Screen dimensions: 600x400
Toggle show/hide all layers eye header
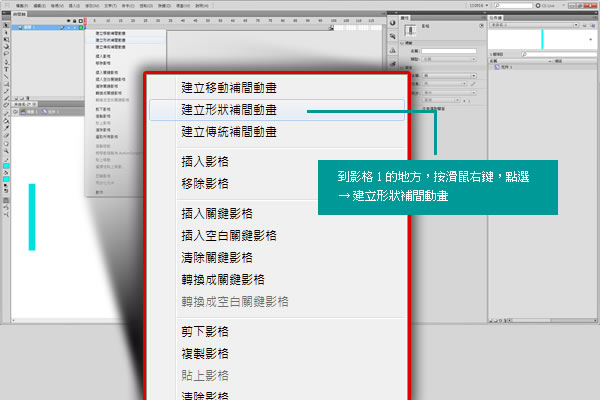pos(68,21)
